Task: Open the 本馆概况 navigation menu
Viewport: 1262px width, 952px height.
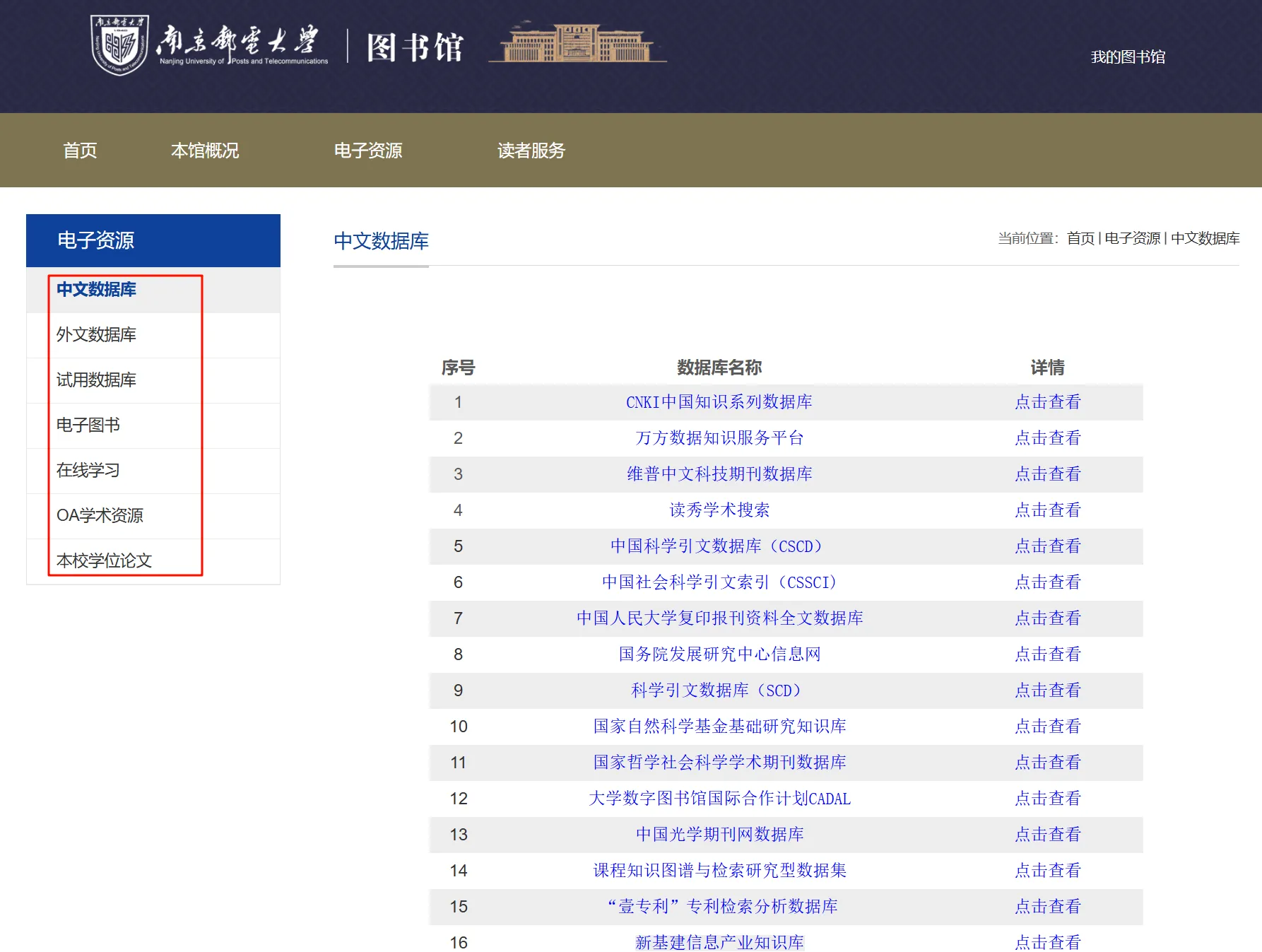Action: [x=205, y=151]
